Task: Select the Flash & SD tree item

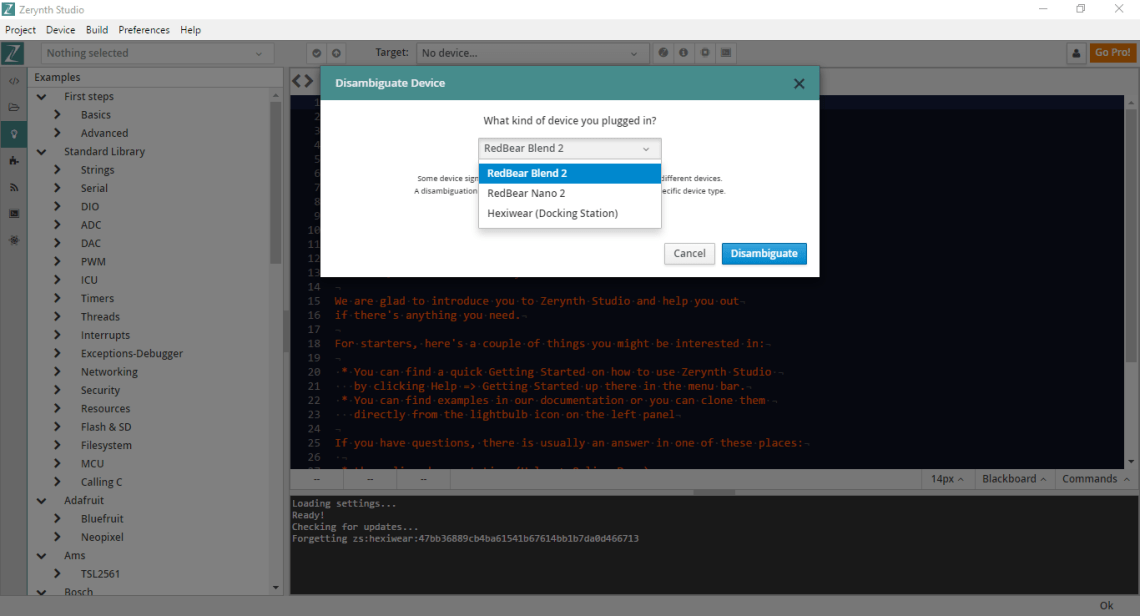Action: 106,427
